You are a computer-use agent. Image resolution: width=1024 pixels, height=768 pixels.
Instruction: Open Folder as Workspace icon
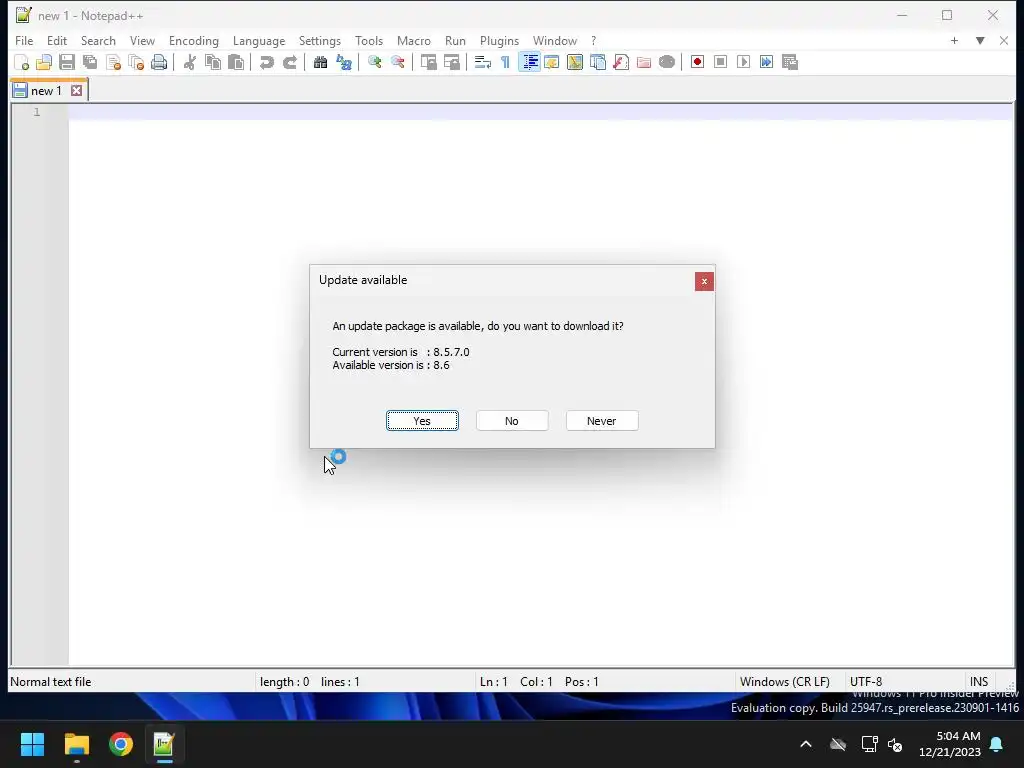(644, 62)
